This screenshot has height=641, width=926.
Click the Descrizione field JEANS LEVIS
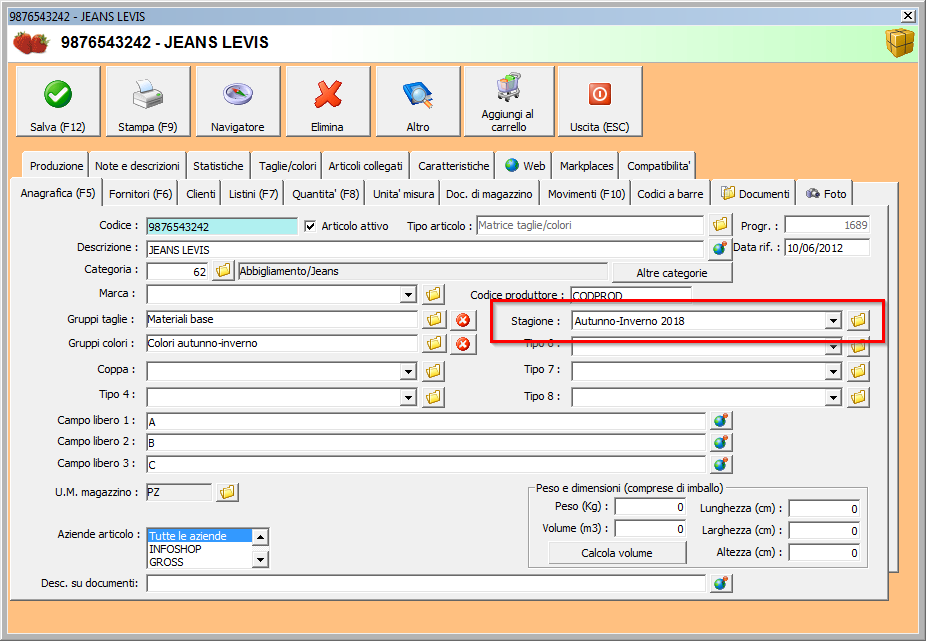pos(425,249)
